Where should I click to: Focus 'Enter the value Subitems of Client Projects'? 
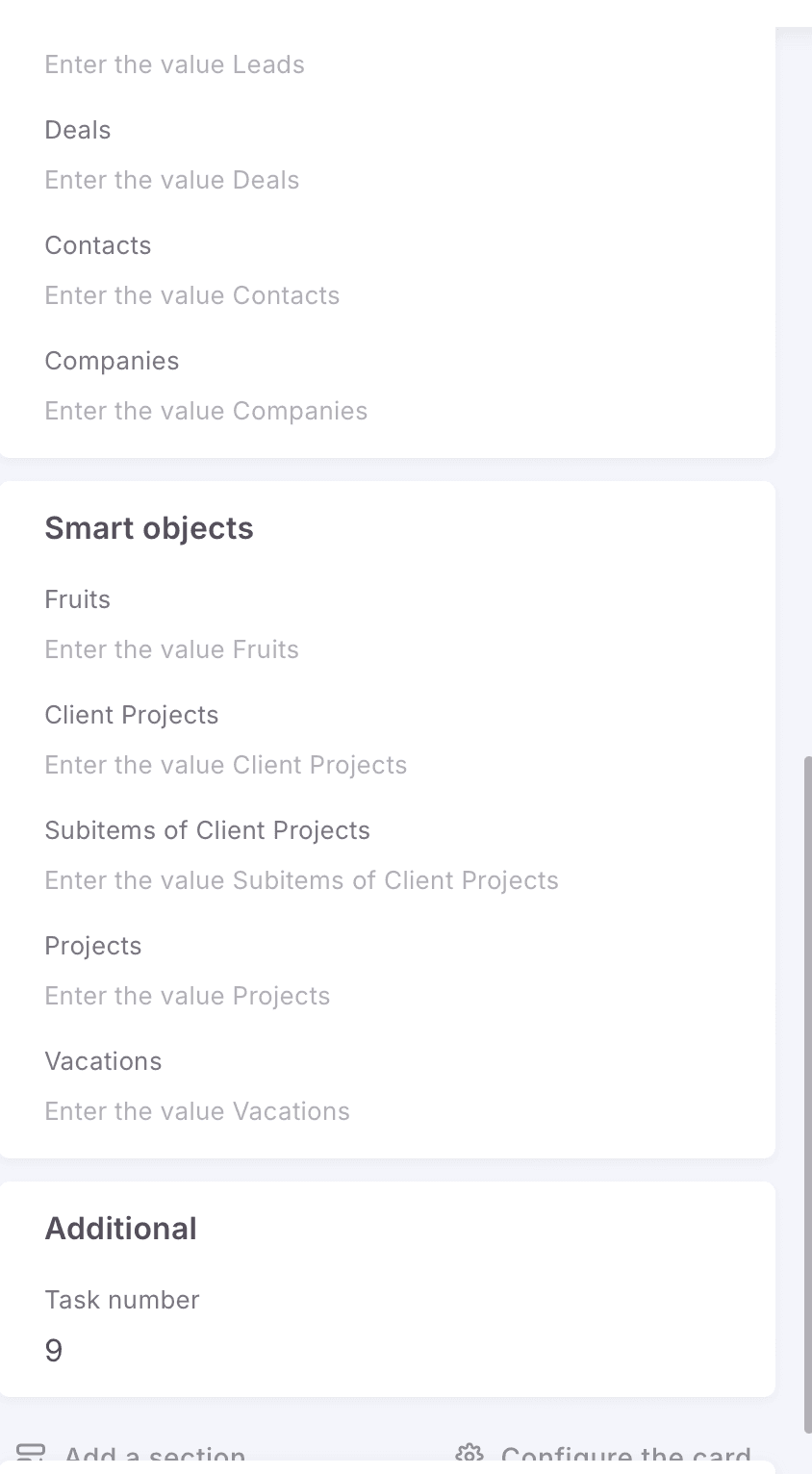click(301, 880)
